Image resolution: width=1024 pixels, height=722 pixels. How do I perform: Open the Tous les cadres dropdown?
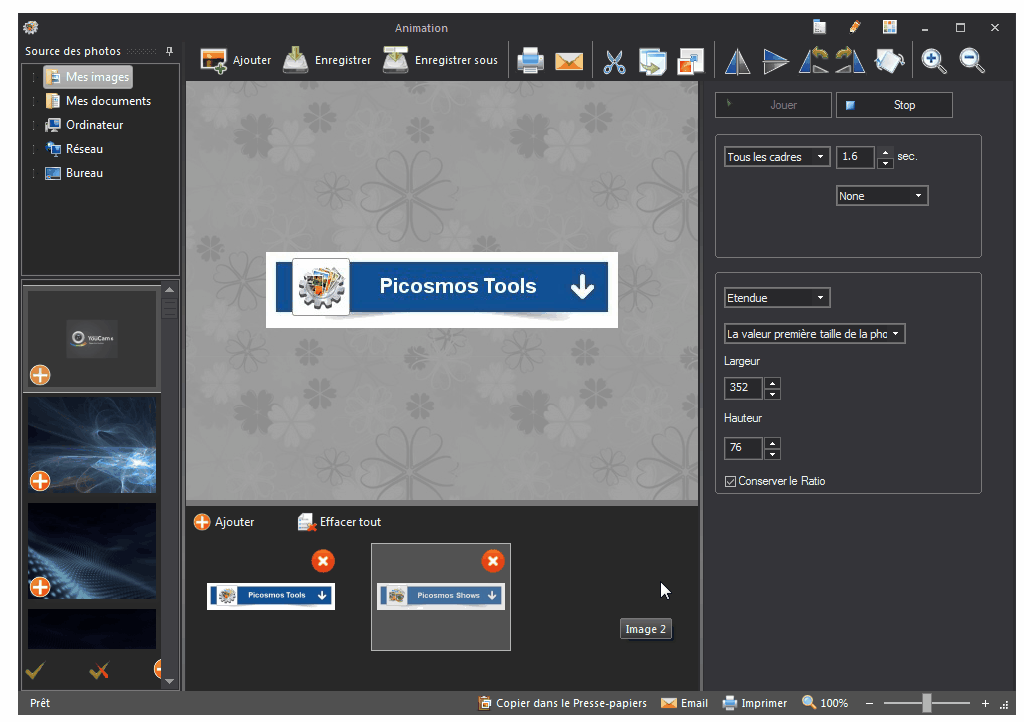click(777, 157)
